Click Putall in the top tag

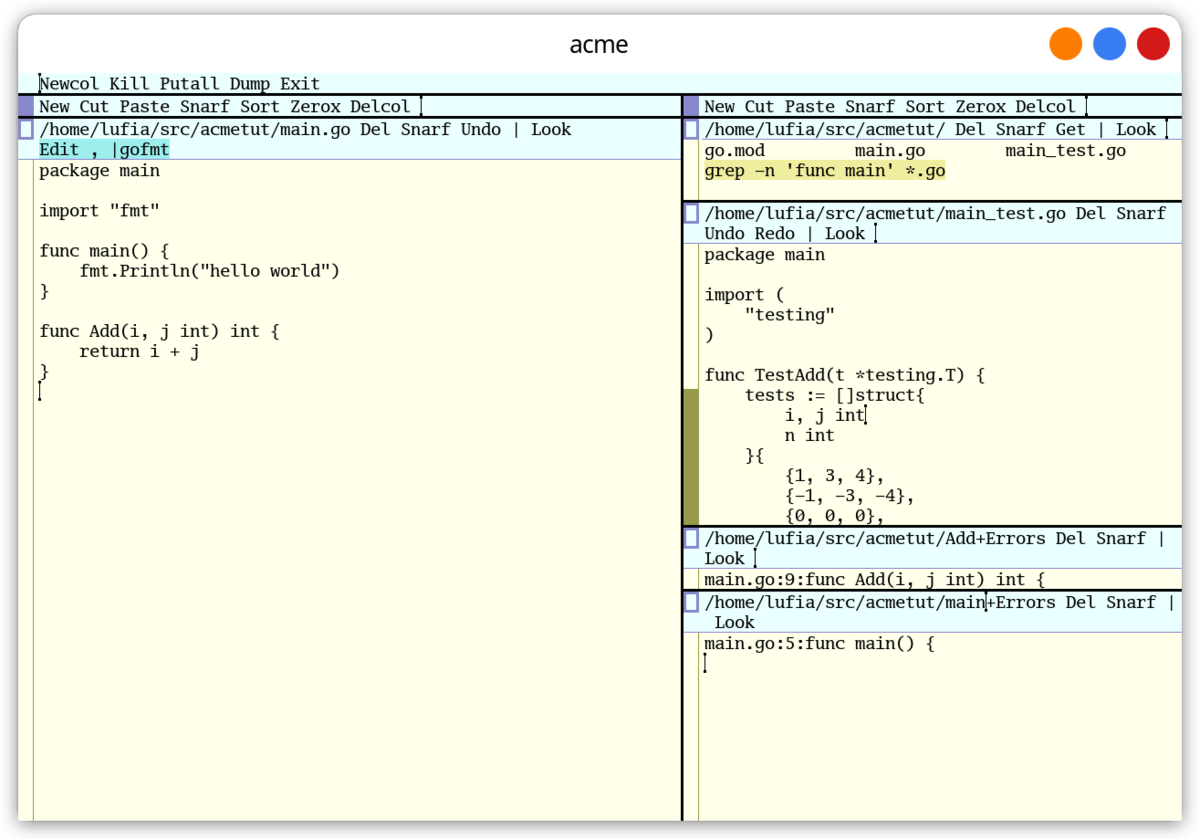click(x=190, y=84)
